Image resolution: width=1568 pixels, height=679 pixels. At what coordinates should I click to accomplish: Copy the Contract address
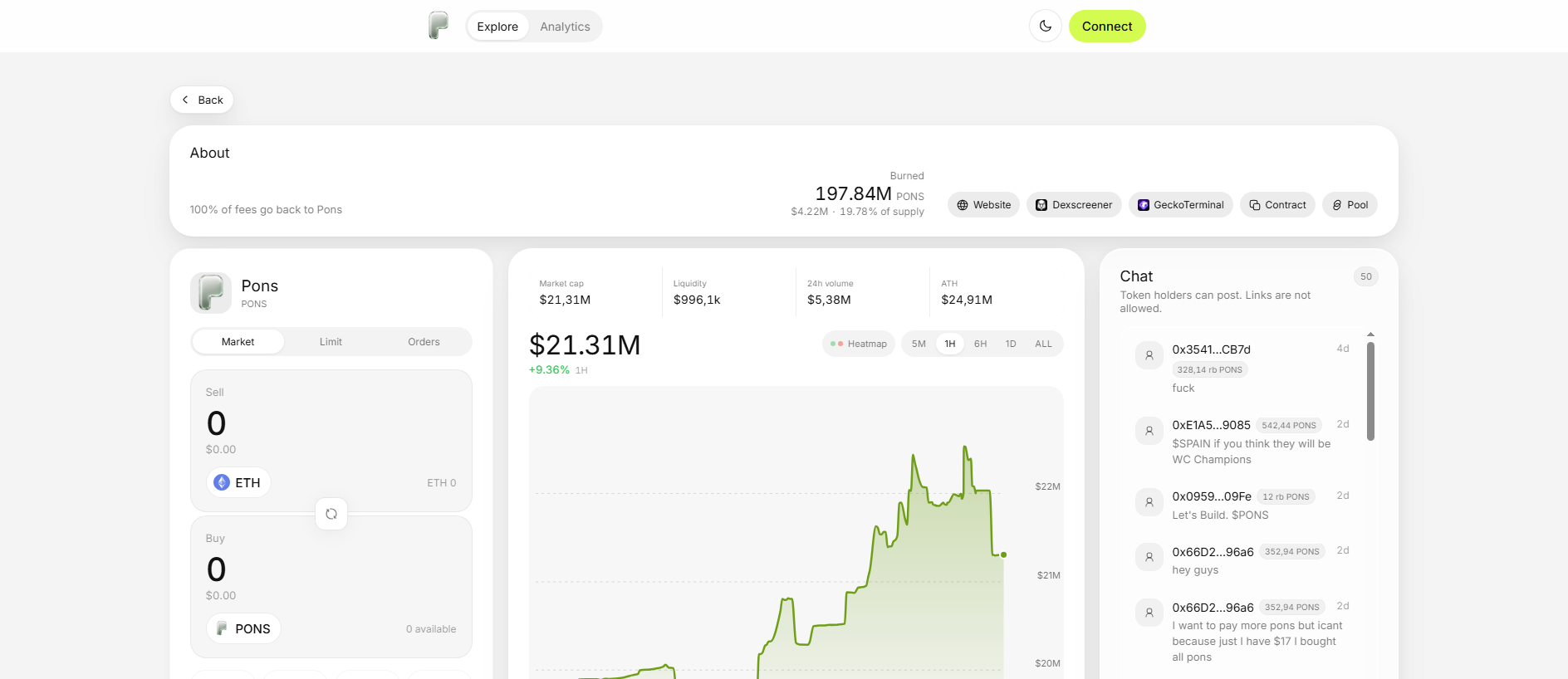coord(1277,205)
